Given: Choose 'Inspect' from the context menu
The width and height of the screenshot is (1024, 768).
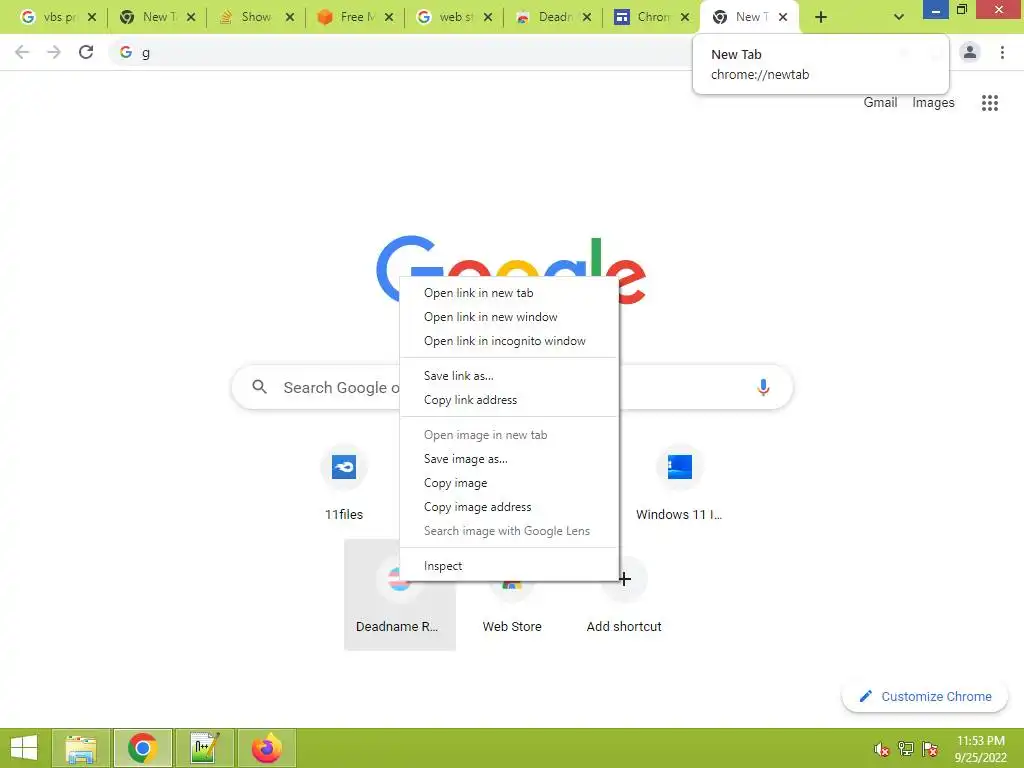Looking at the screenshot, I should click(x=509, y=566).
